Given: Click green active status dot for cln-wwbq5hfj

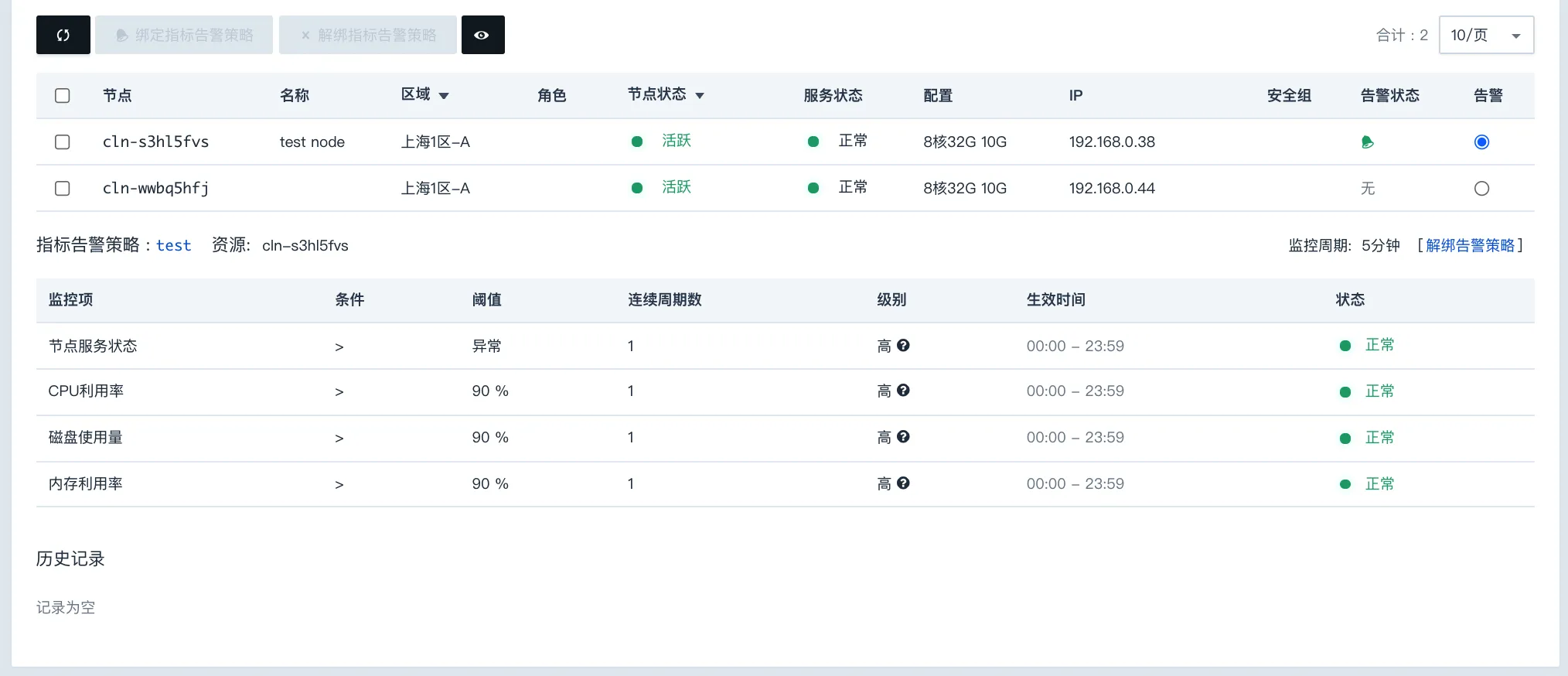Looking at the screenshot, I should (x=637, y=188).
